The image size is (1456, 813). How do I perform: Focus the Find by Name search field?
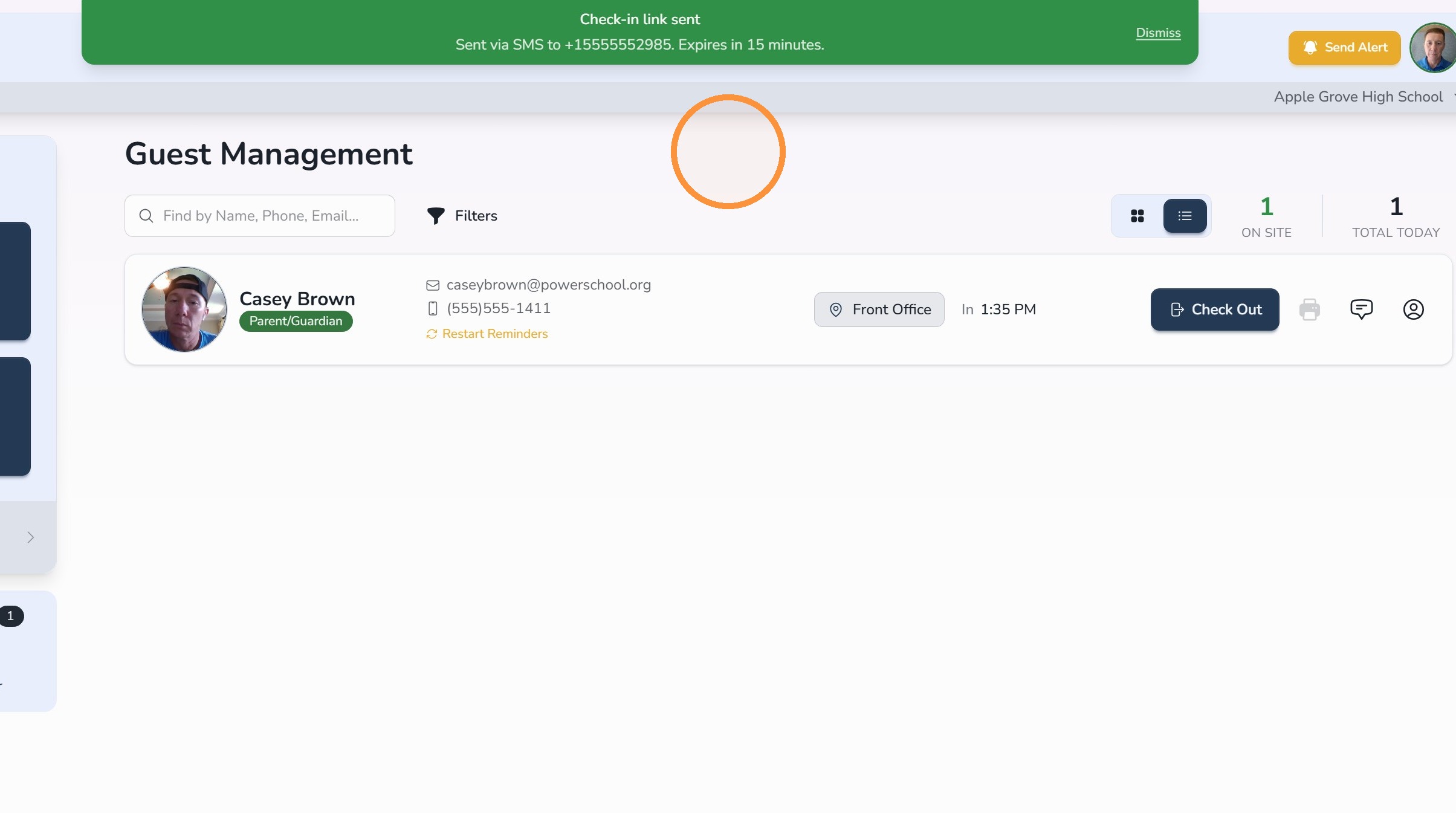(260, 216)
